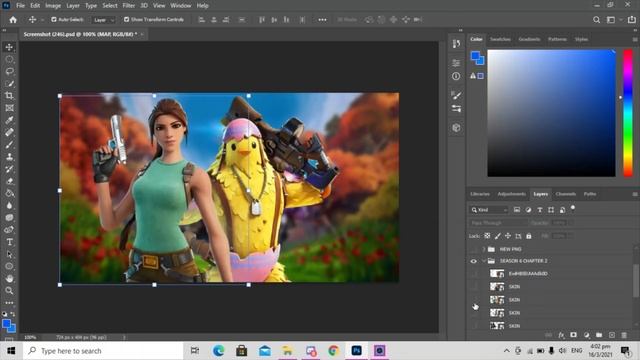Open the search magnifier at top right
Viewport: 640px width, 360px height.
click(596, 20)
